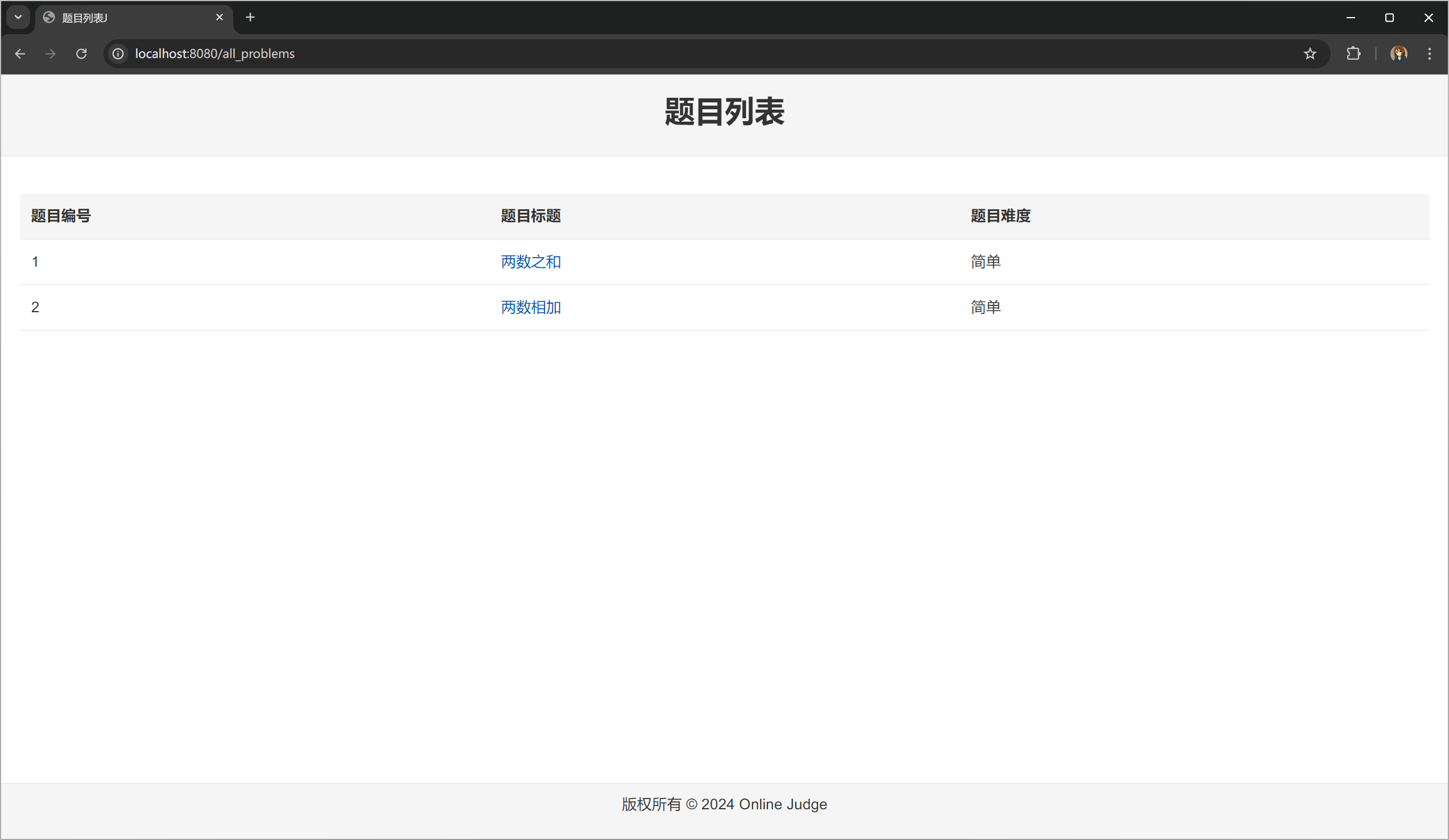Click the browser back arrow
The image size is (1449, 840).
coord(20,54)
